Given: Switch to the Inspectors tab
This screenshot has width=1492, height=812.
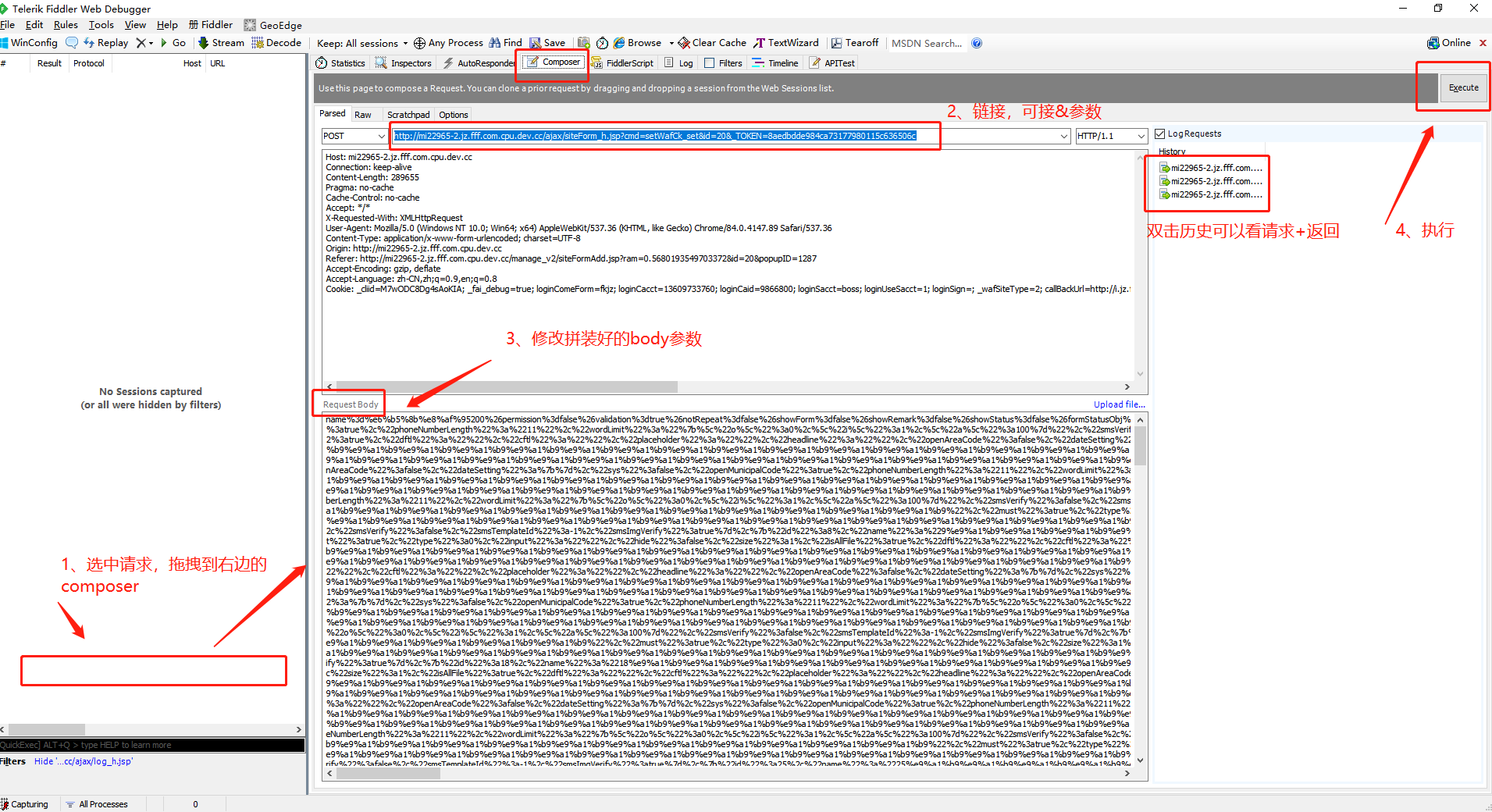Looking at the screenshot, I should 404,63.
